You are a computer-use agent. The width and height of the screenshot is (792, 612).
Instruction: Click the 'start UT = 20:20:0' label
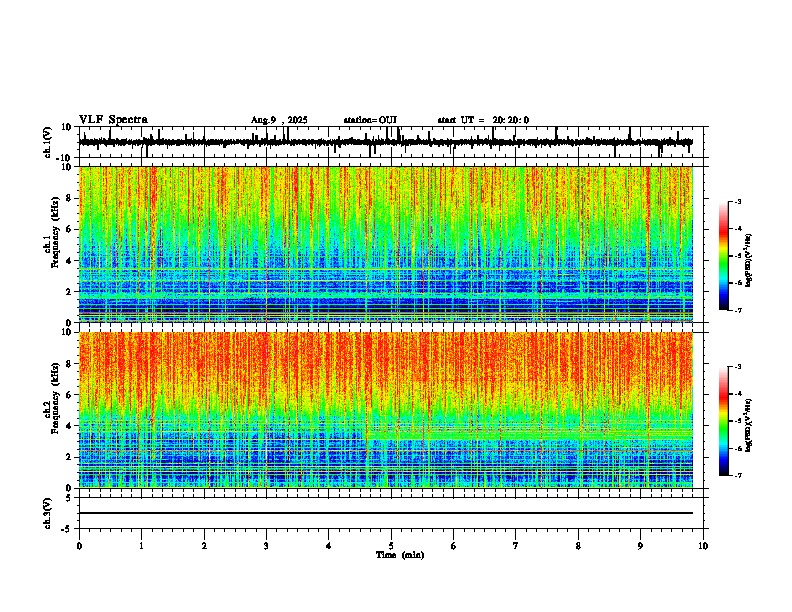[483, 120]
